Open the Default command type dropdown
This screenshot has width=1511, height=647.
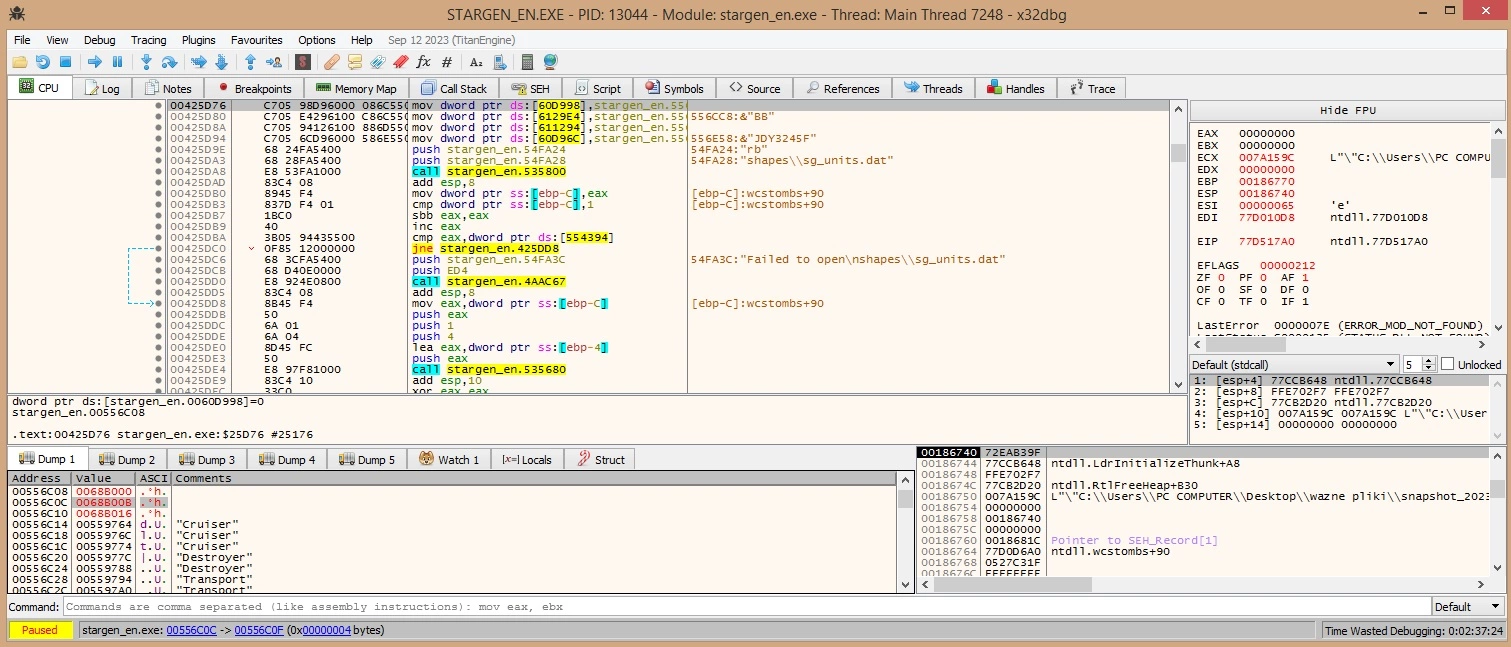(1467, 606)
